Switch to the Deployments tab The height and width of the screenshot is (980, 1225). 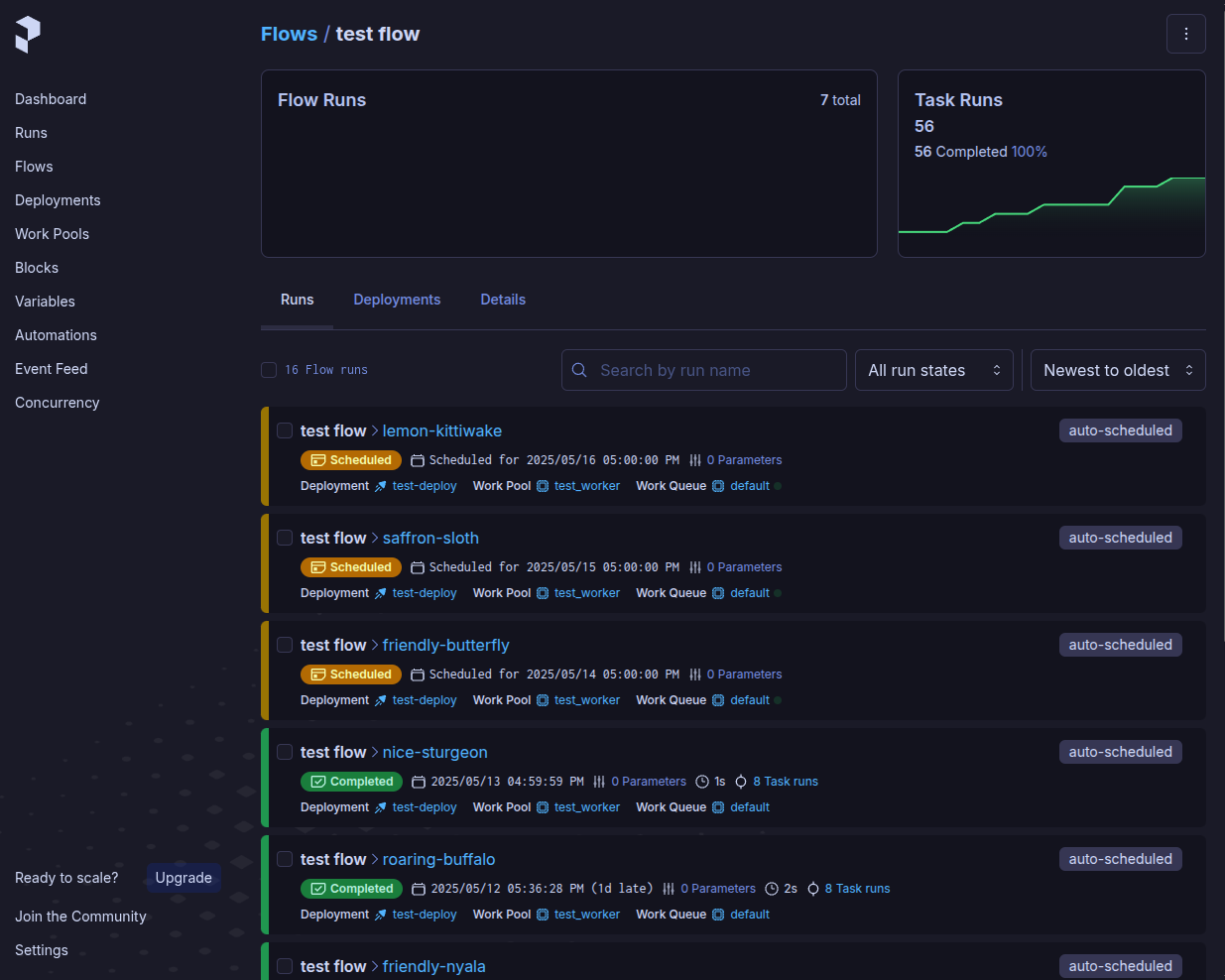(x=397, y=300)
